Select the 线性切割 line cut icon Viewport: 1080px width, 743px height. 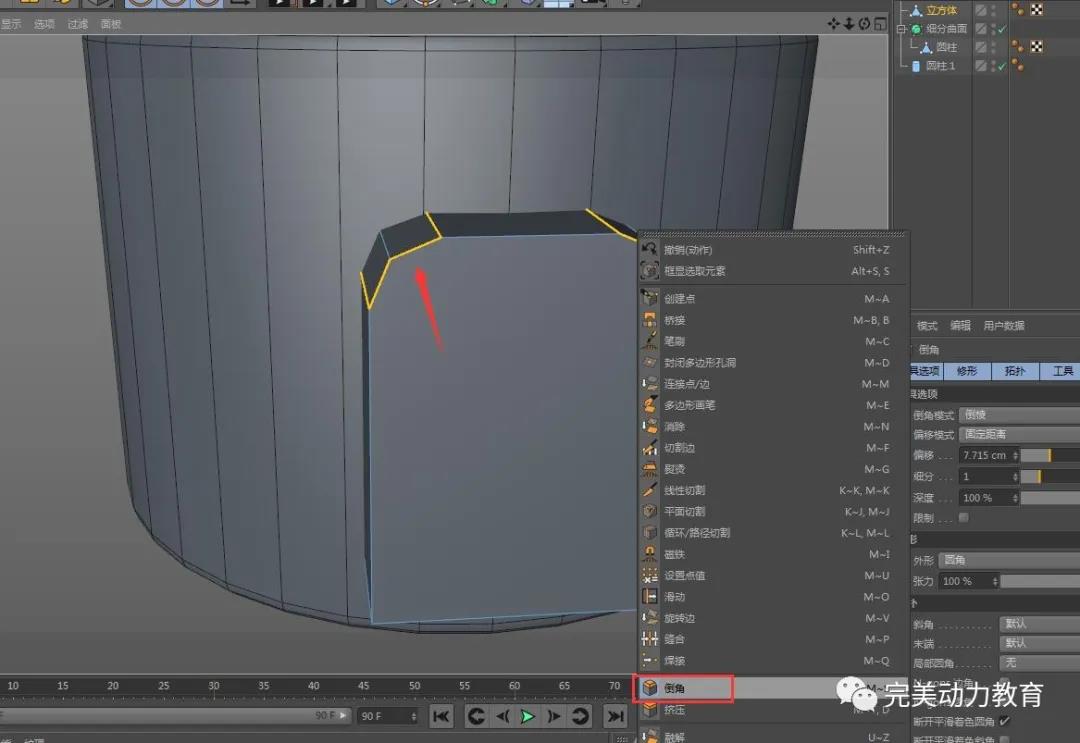click(650, 491)
